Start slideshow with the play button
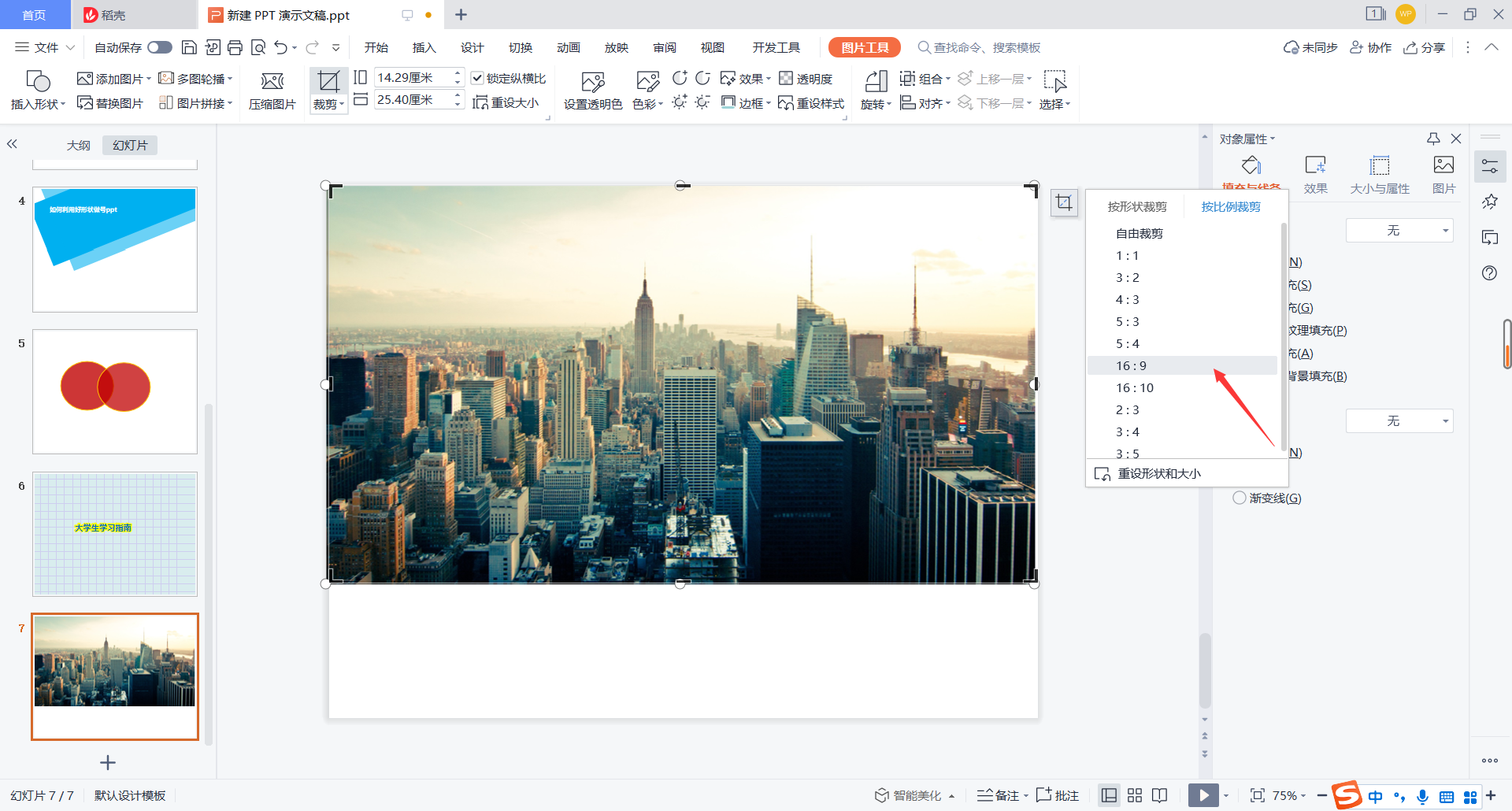The width and height of the screenshot is (1512, 811). click(x=1203, y=795)
